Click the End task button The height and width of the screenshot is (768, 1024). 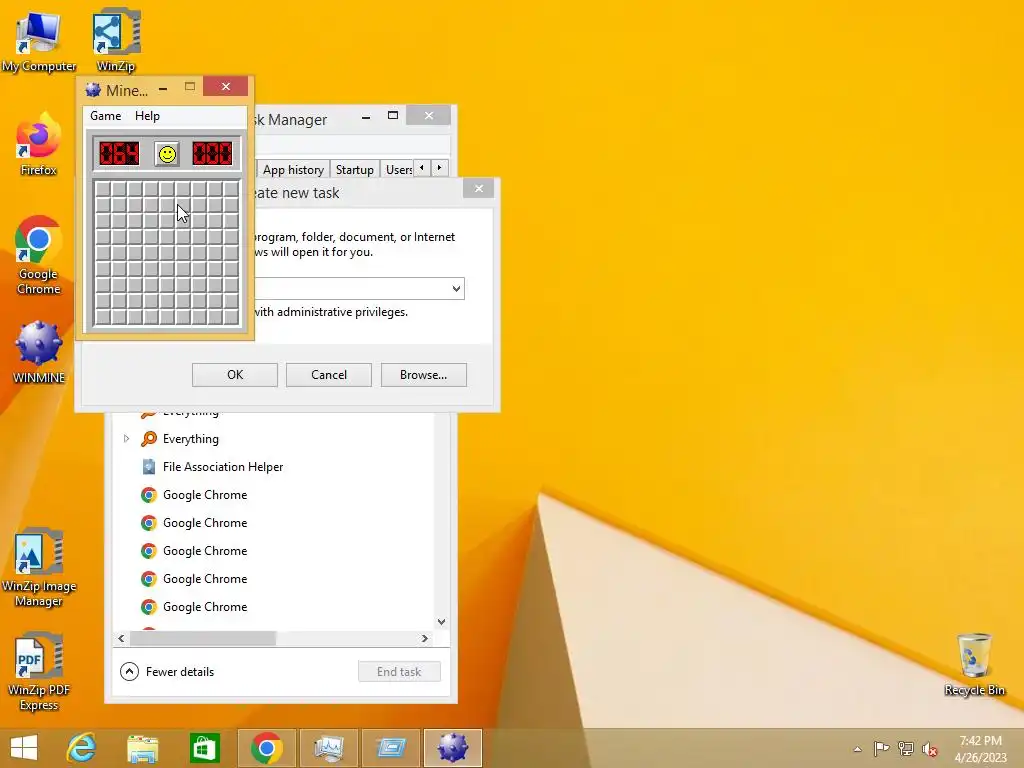[x=399, y=671]
